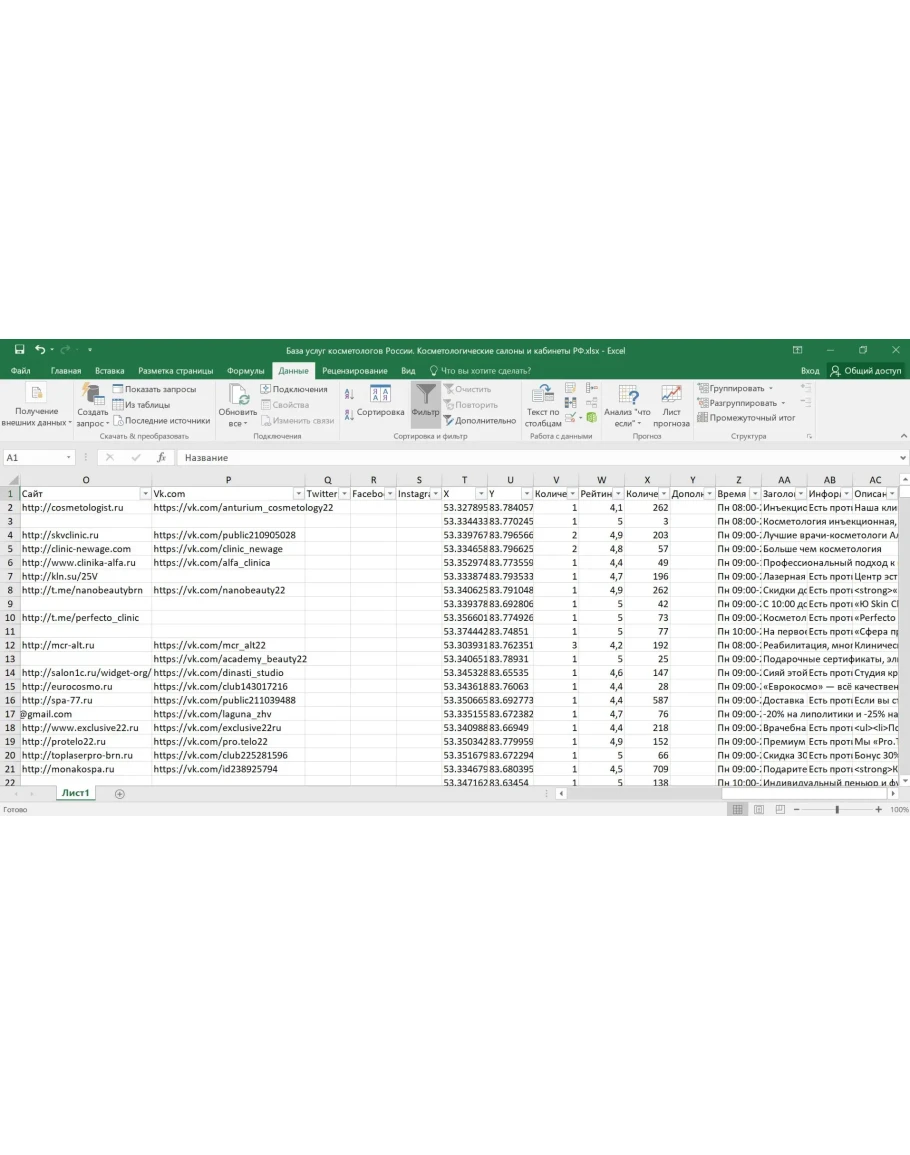Click Дополнительно advanced filter button
Viewport: 910px width, 1155px height.
(x=480, y=421)
